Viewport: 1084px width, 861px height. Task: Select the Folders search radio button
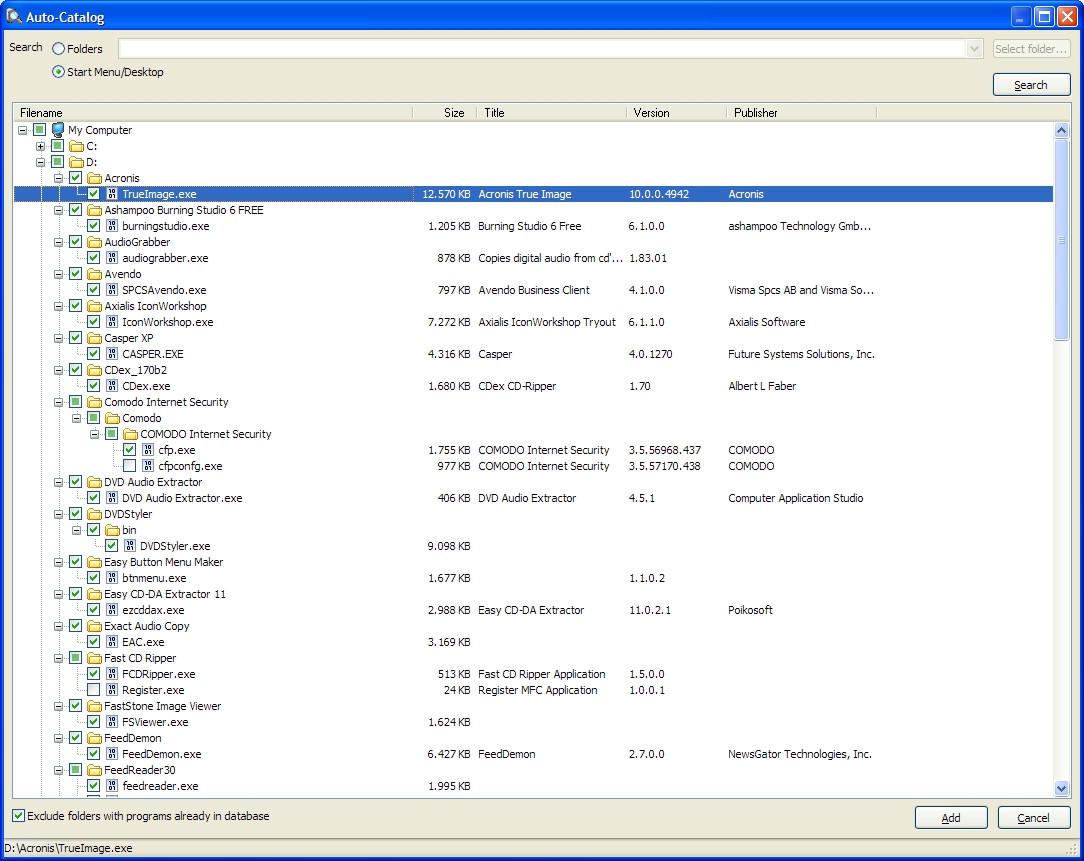(x=59, y=48)
